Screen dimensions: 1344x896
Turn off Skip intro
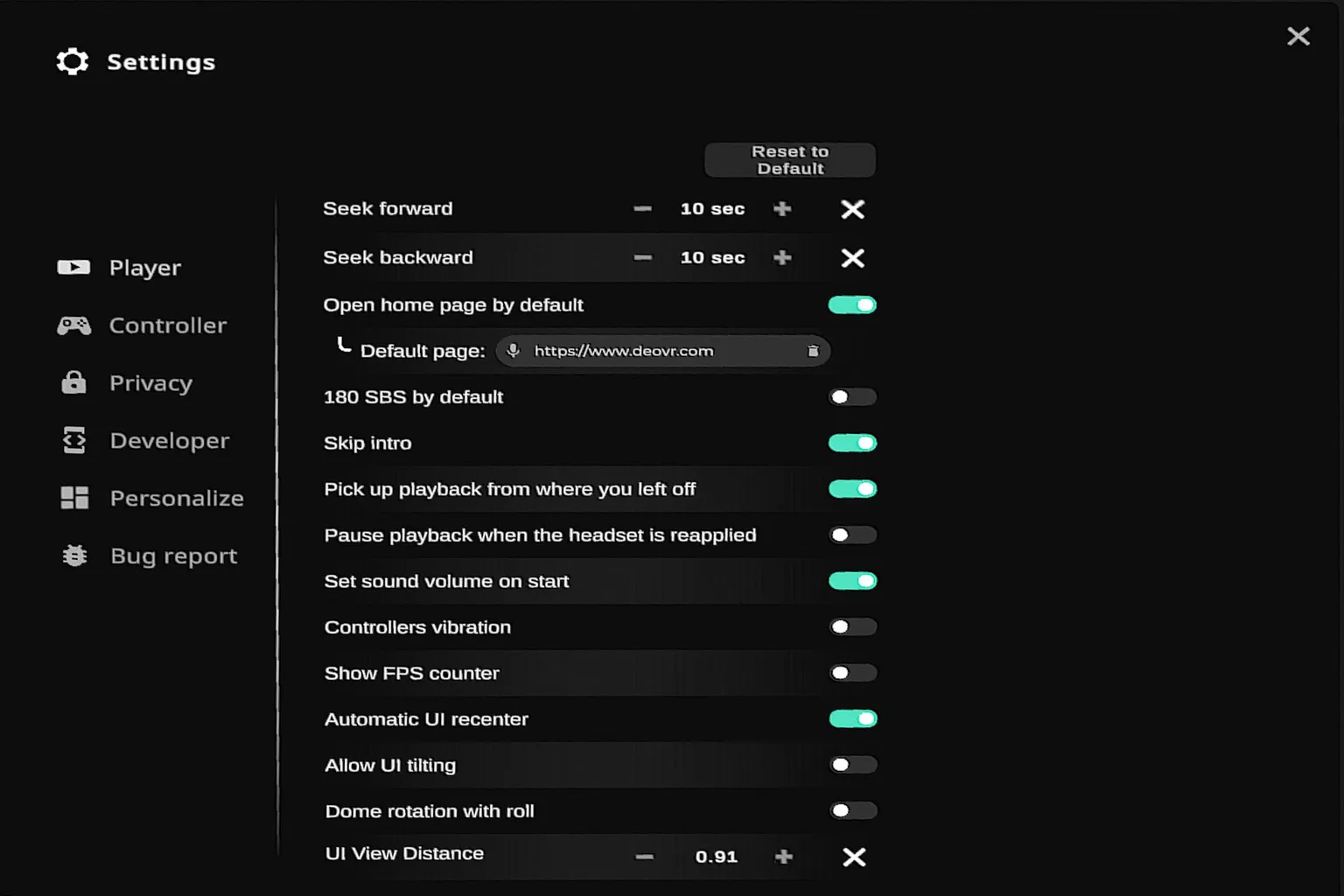point(852,443)
